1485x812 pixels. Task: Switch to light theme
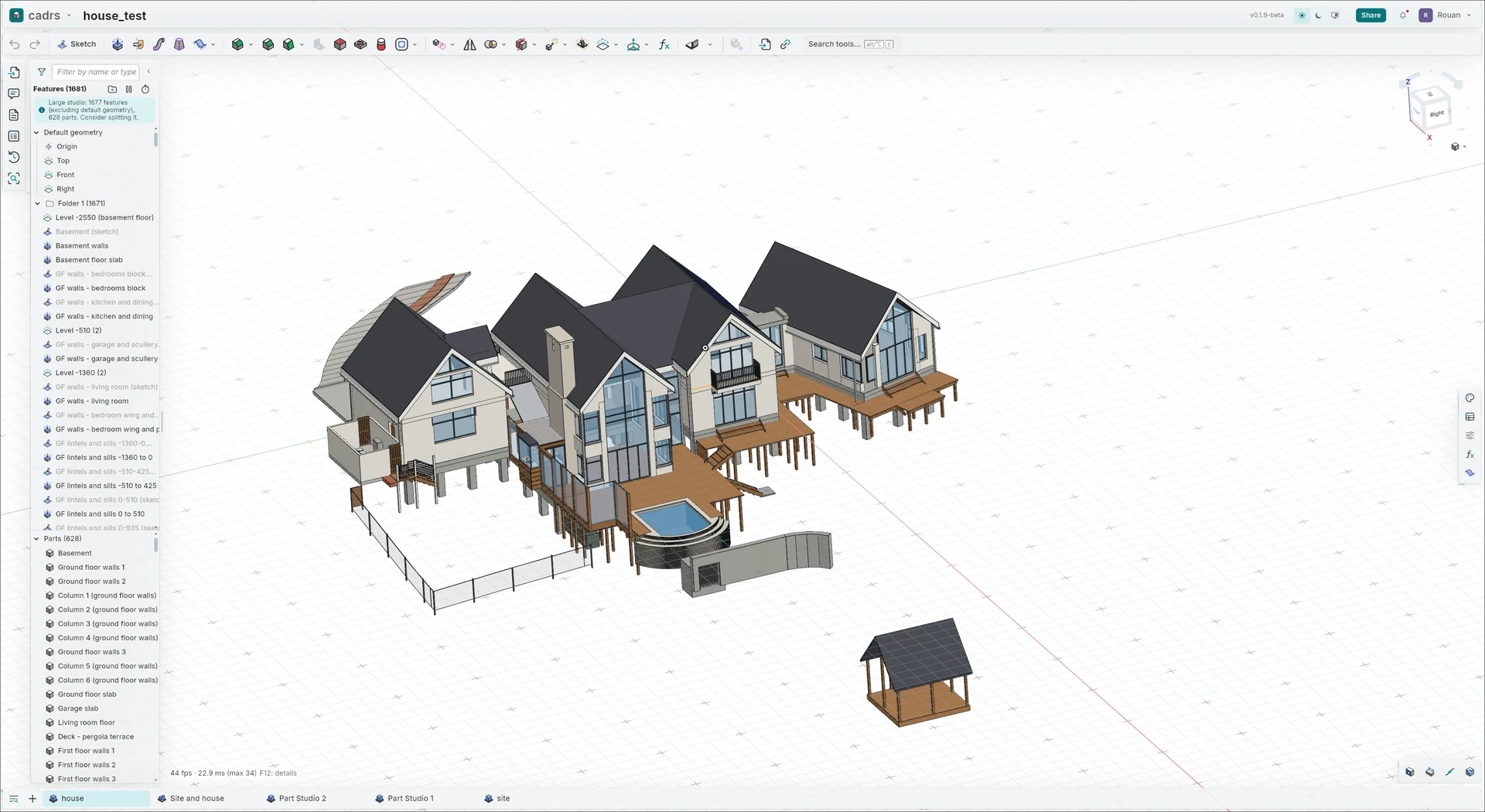1302,15
